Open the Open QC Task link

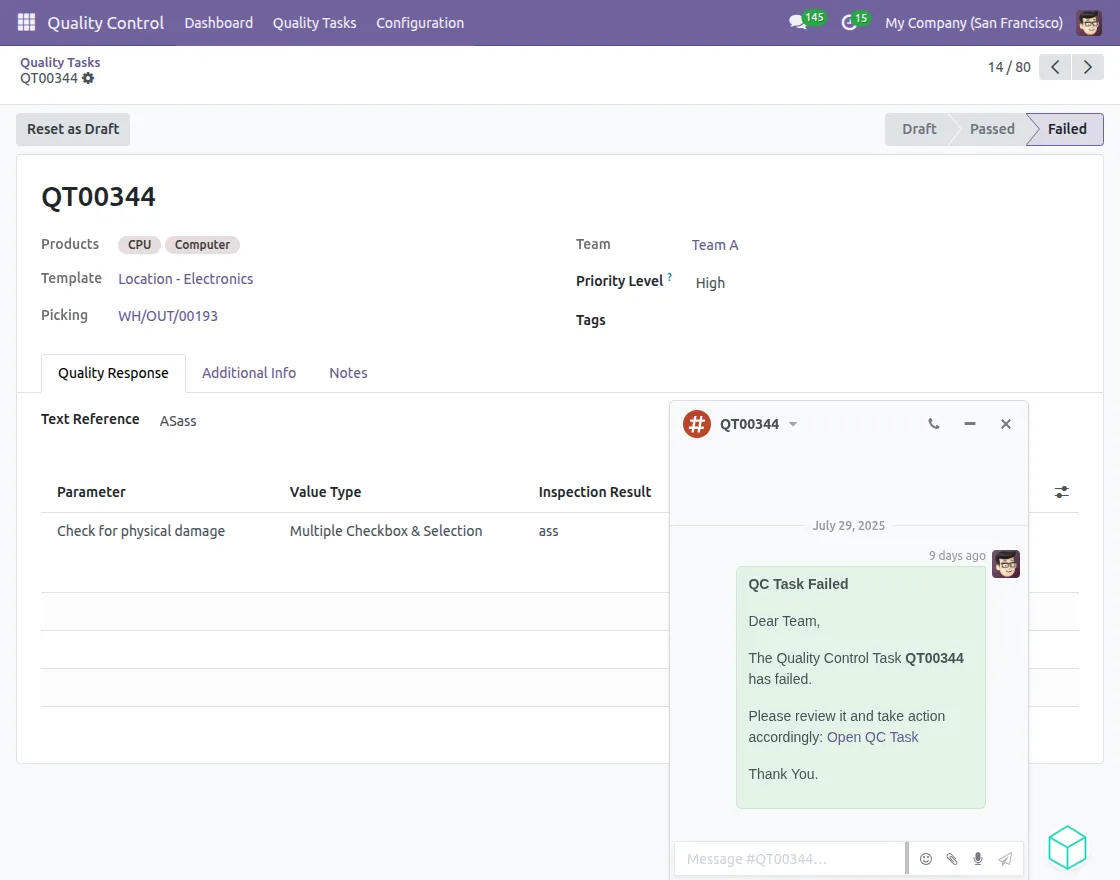click(x=872, y=737)
